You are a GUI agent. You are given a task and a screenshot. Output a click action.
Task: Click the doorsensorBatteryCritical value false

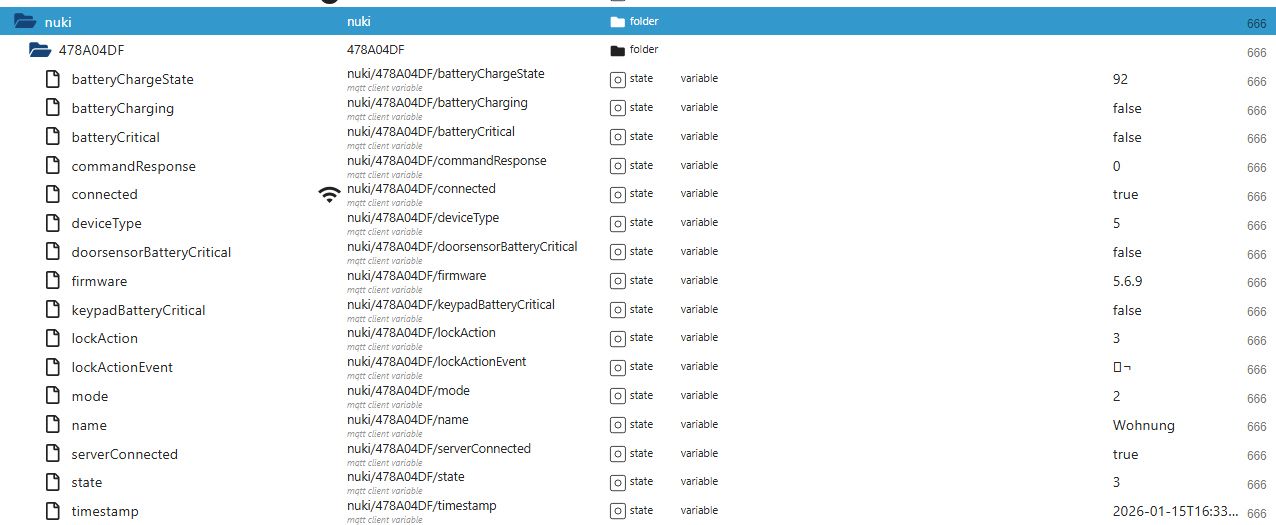pos(1127,252)
